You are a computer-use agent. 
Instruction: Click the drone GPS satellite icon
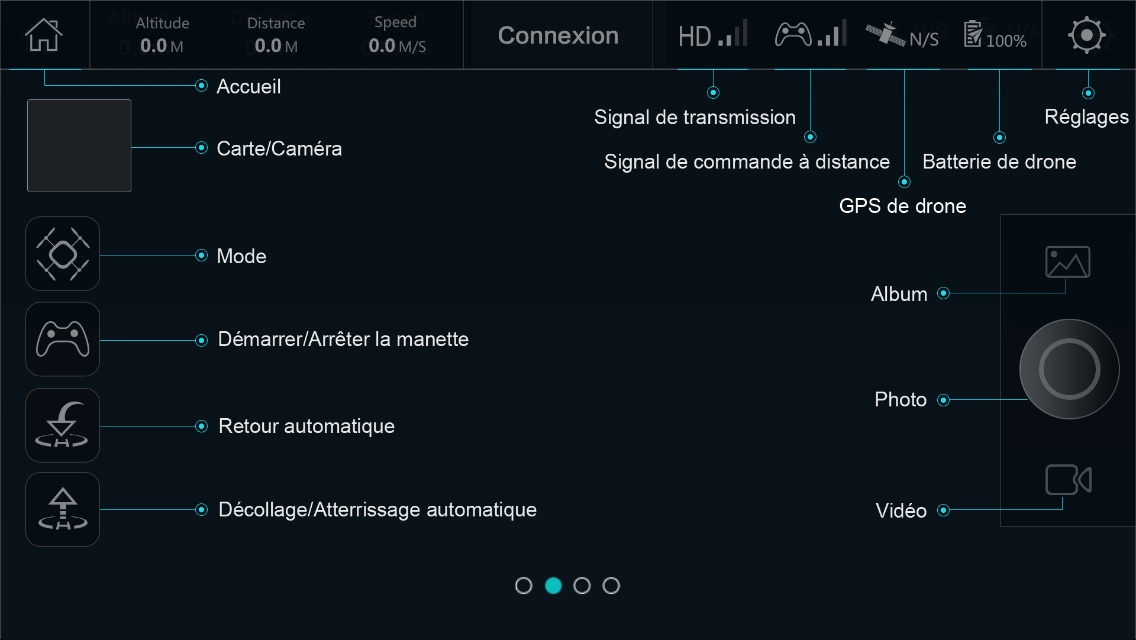(903, 35)
